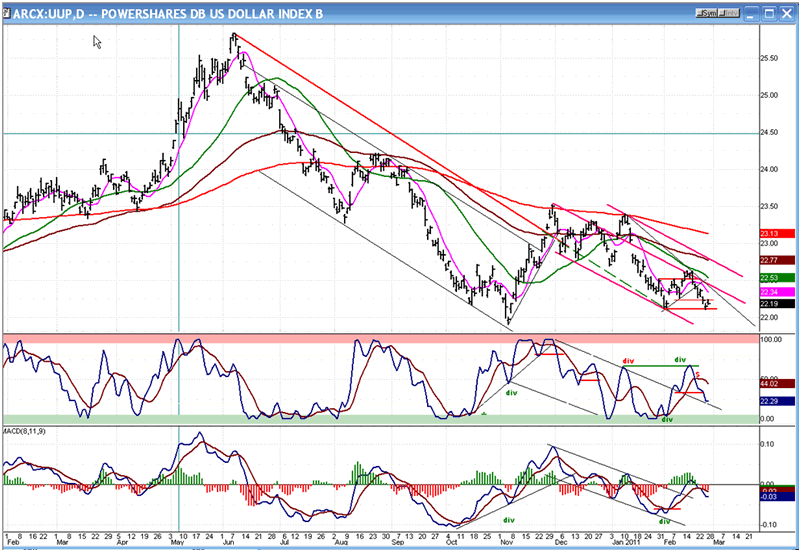Click the MACD(8,11,9) indicator label
This screenshot has height=551, width=800.
pos(26,431)
